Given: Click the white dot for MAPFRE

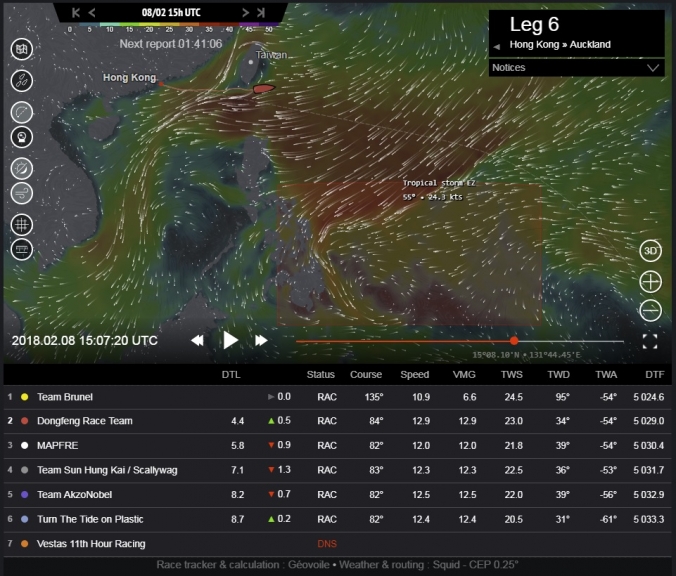Looking at the screenshot, I should point(25,445).
